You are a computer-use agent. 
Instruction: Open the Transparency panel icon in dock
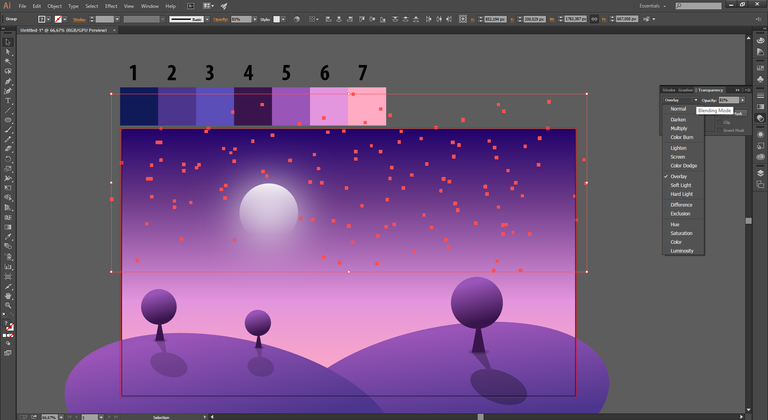760,118
